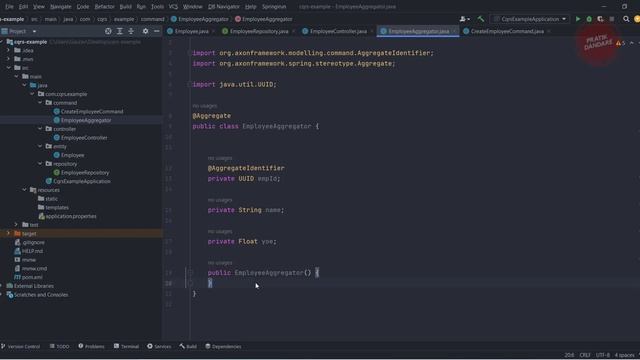This screenshot has width=640, height=360.
Task: Run CqrsExampleApplication with green play button
Action: pyautogui.click(x=578, y=19)
